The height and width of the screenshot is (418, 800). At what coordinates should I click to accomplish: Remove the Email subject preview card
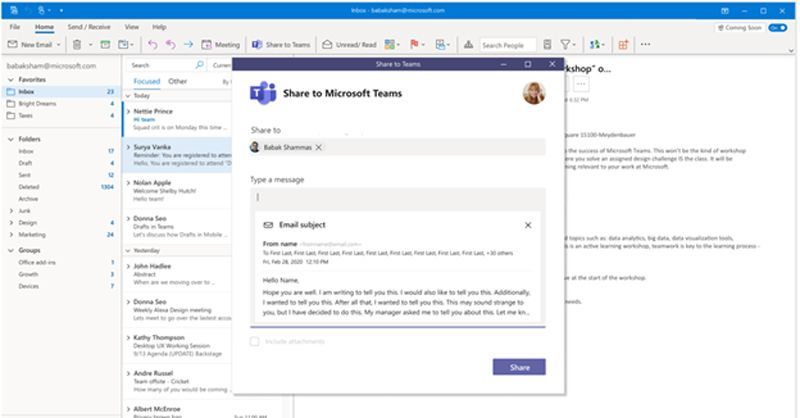coord(528,225)
